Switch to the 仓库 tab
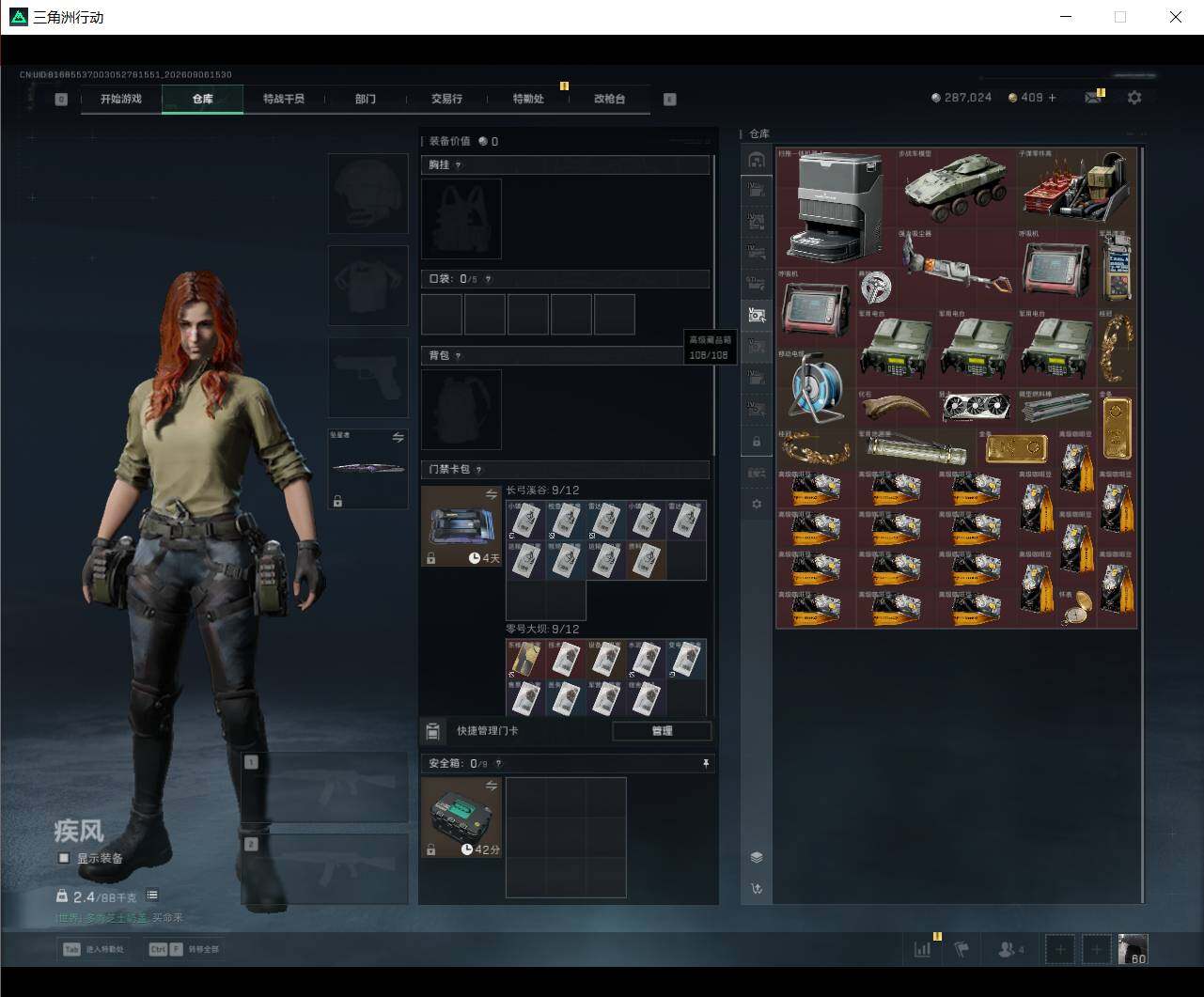 (202, 99)
